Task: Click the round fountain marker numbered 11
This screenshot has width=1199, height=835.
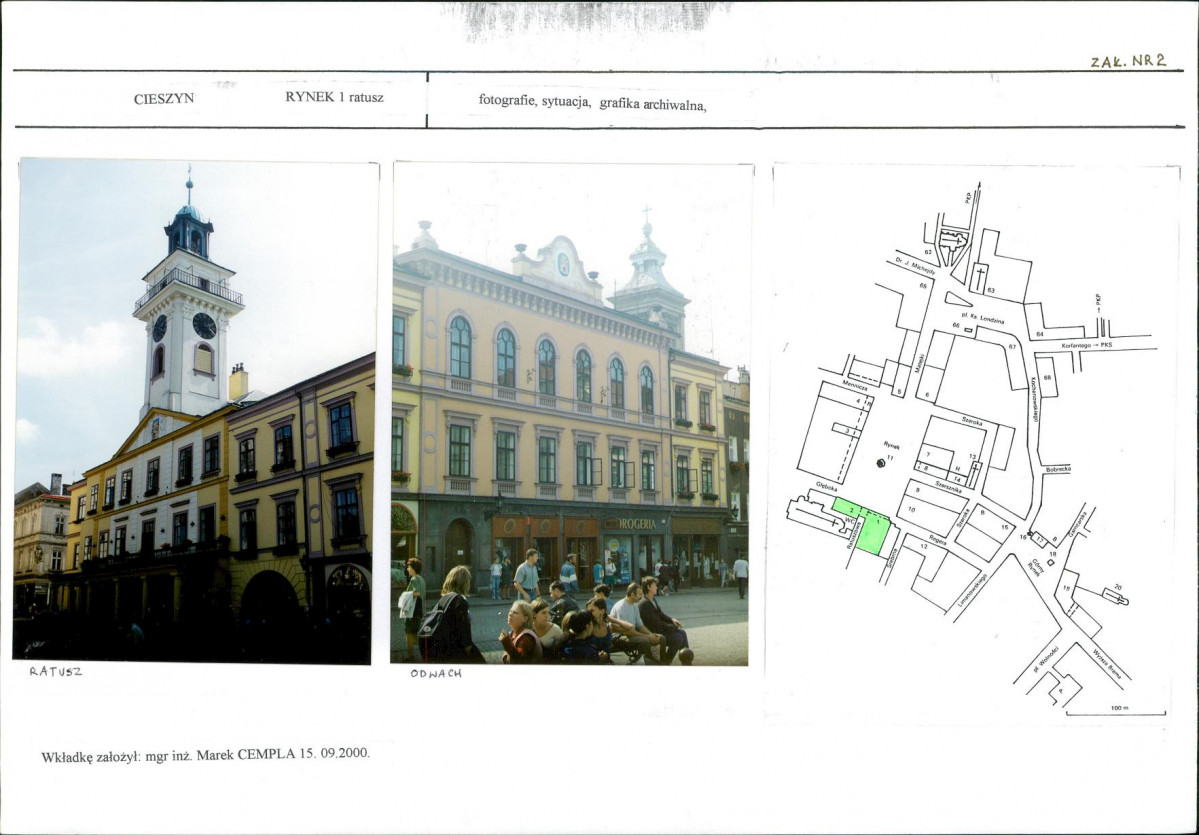Action: click(x=881, y=462)
